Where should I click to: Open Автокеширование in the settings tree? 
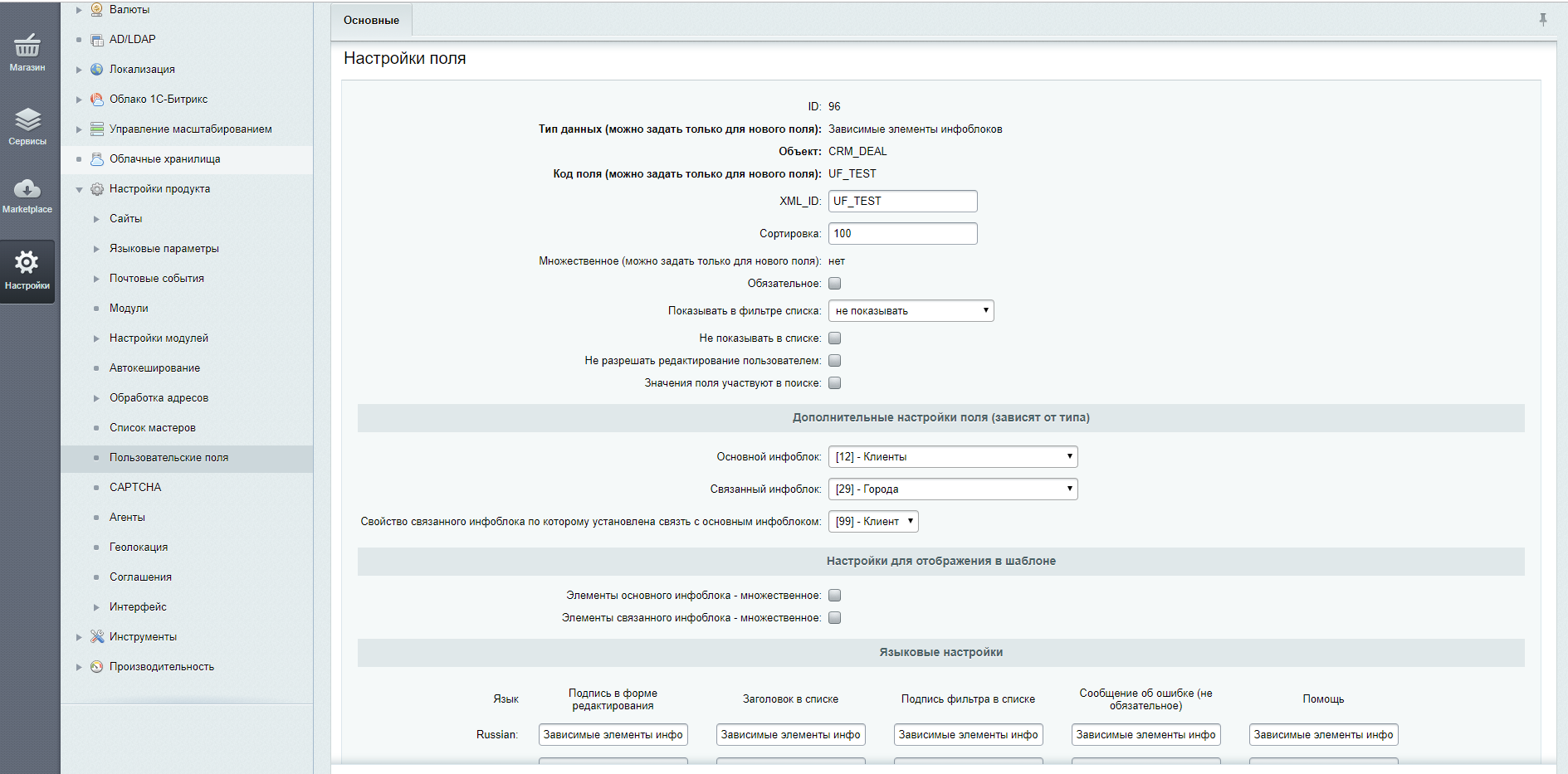click(x=154, y=368)
